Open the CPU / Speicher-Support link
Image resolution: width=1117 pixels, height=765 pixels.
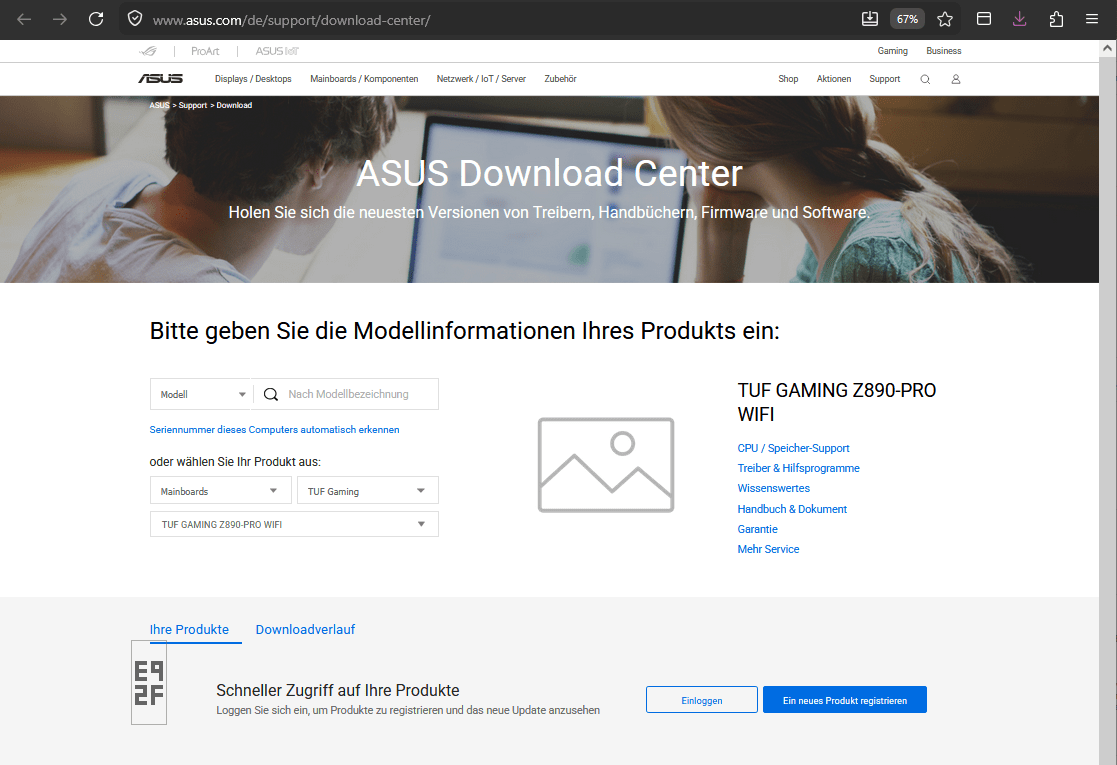tap(793, 448)
